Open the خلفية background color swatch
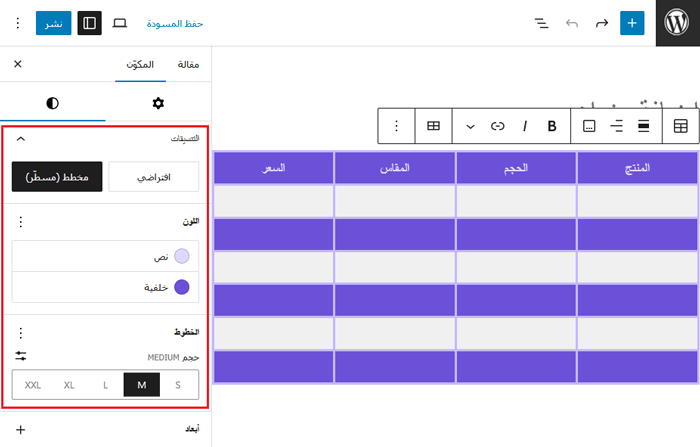The height and width of the screenshot is (447, 700). pos(105,287)
